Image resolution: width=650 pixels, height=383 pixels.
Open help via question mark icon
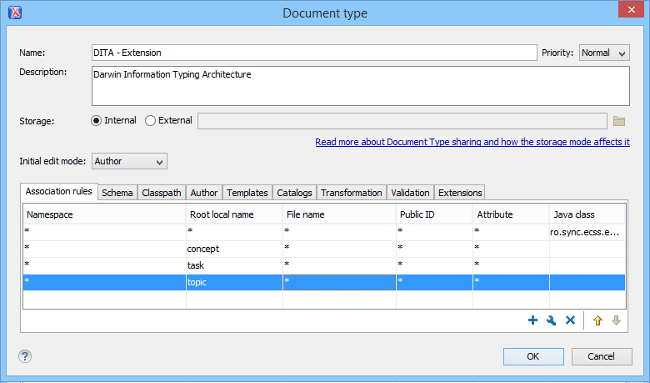tap(25, 356)
